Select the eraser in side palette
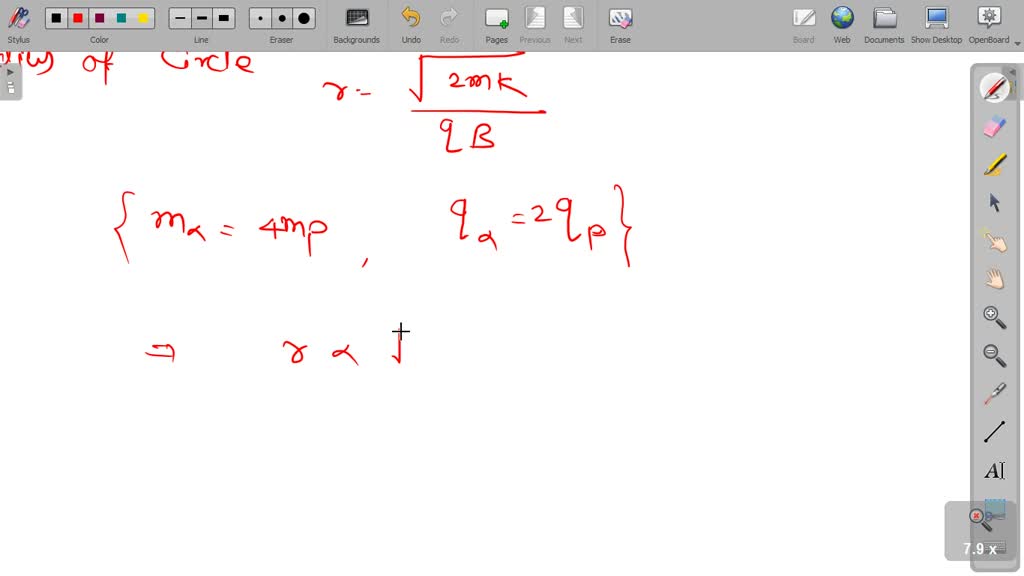1024x576 pixels. (x=995, y=127)
